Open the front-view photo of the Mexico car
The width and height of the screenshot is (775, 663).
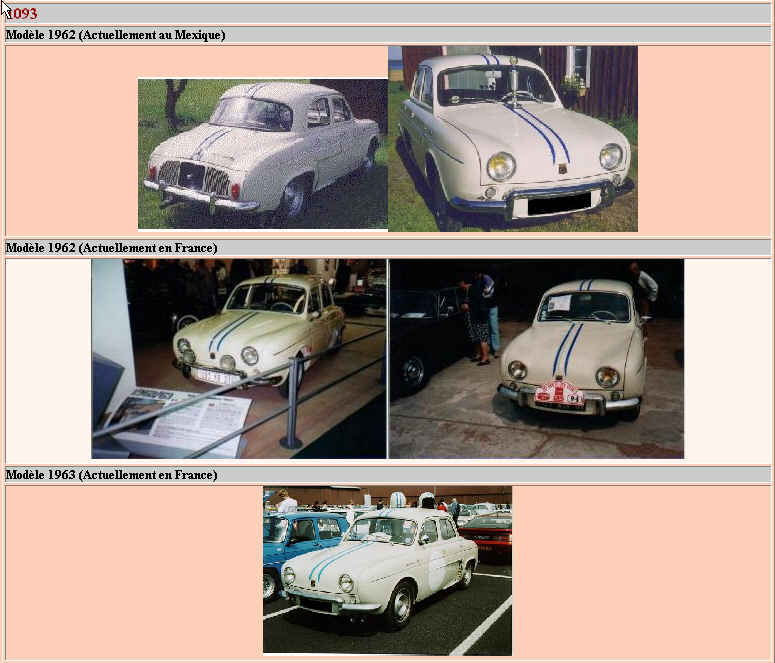[512, 138]
